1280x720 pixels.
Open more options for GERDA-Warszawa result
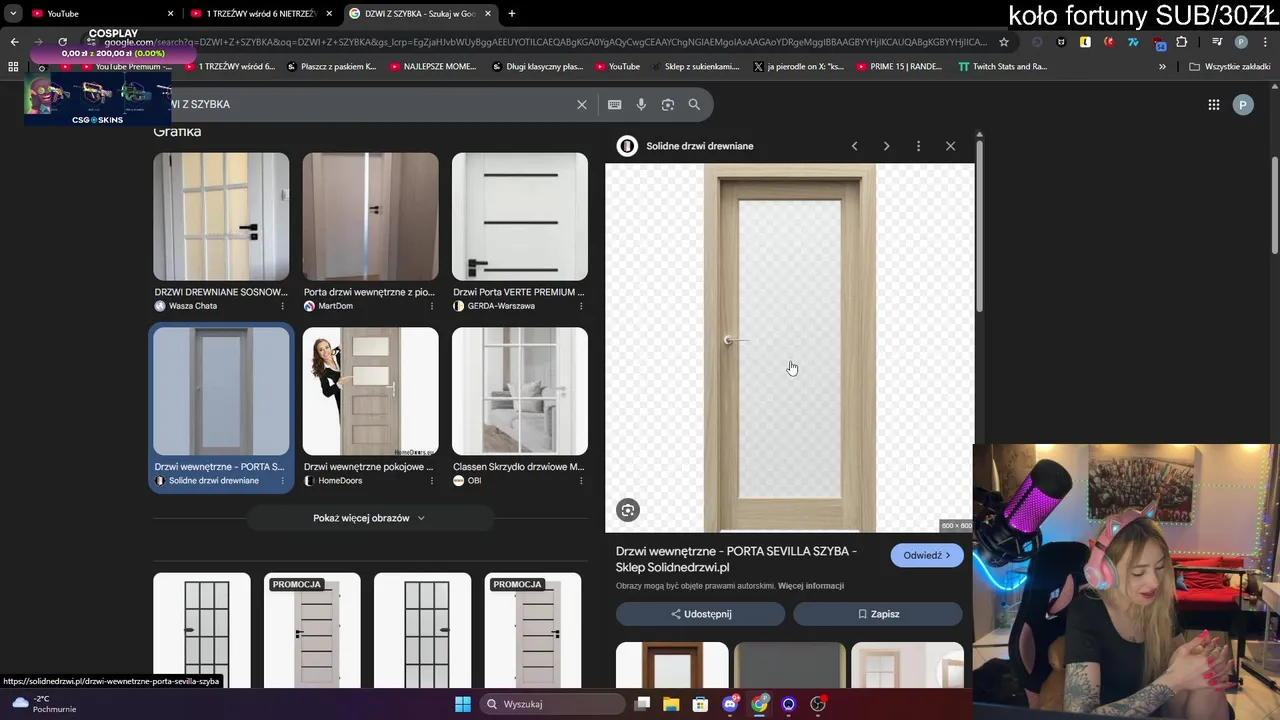tap(580, 306)
